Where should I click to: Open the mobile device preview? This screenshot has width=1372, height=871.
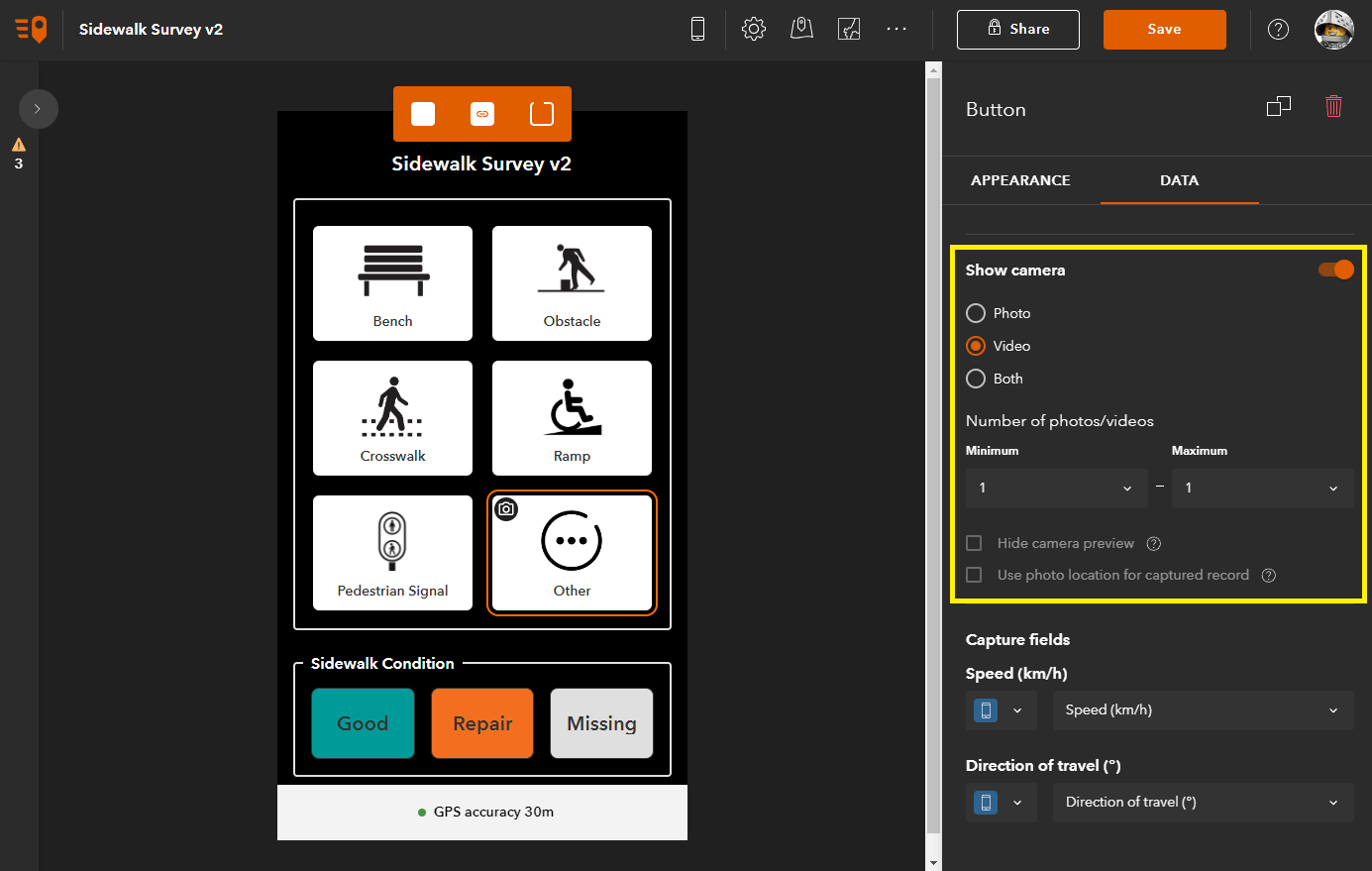pos(697,29)
